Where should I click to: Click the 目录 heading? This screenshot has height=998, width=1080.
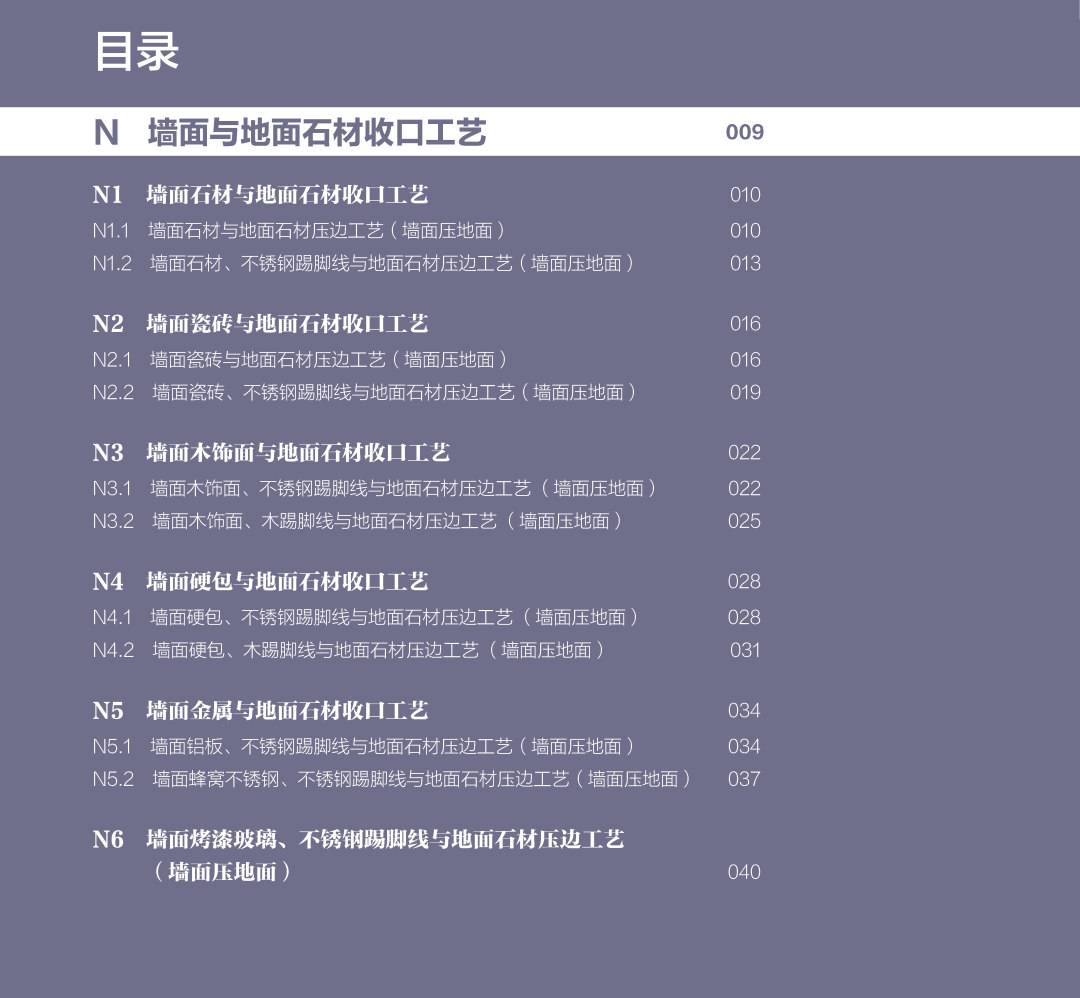point(136,51)
